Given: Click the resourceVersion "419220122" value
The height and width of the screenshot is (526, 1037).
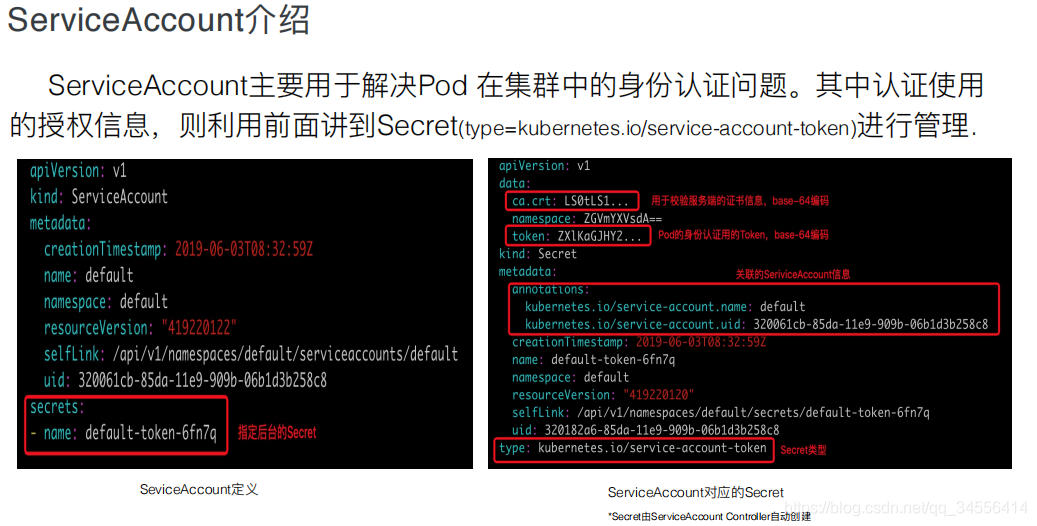Looking at the screenshot, I should coord(198,328).
